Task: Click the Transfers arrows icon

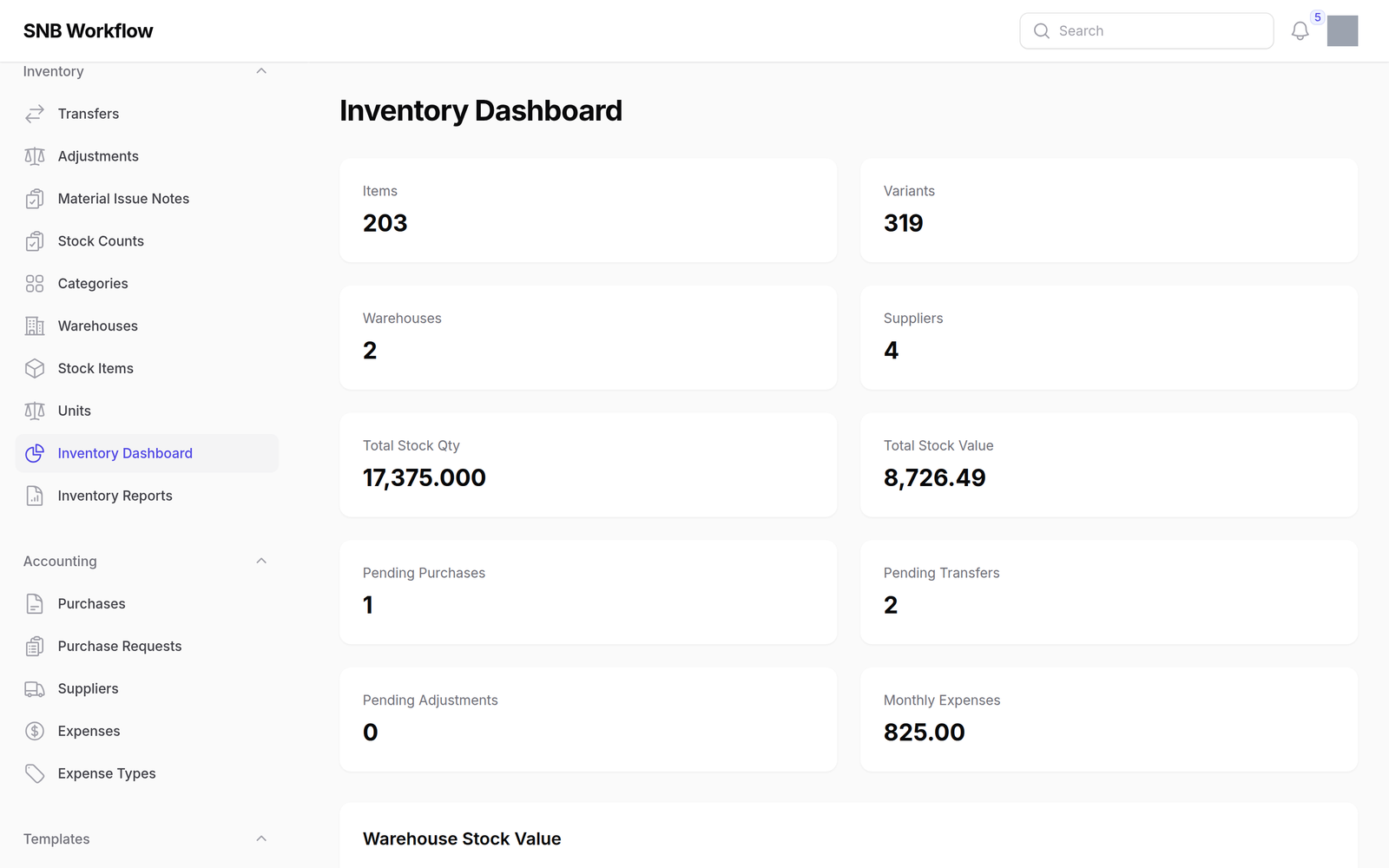Action: point(35,114)
